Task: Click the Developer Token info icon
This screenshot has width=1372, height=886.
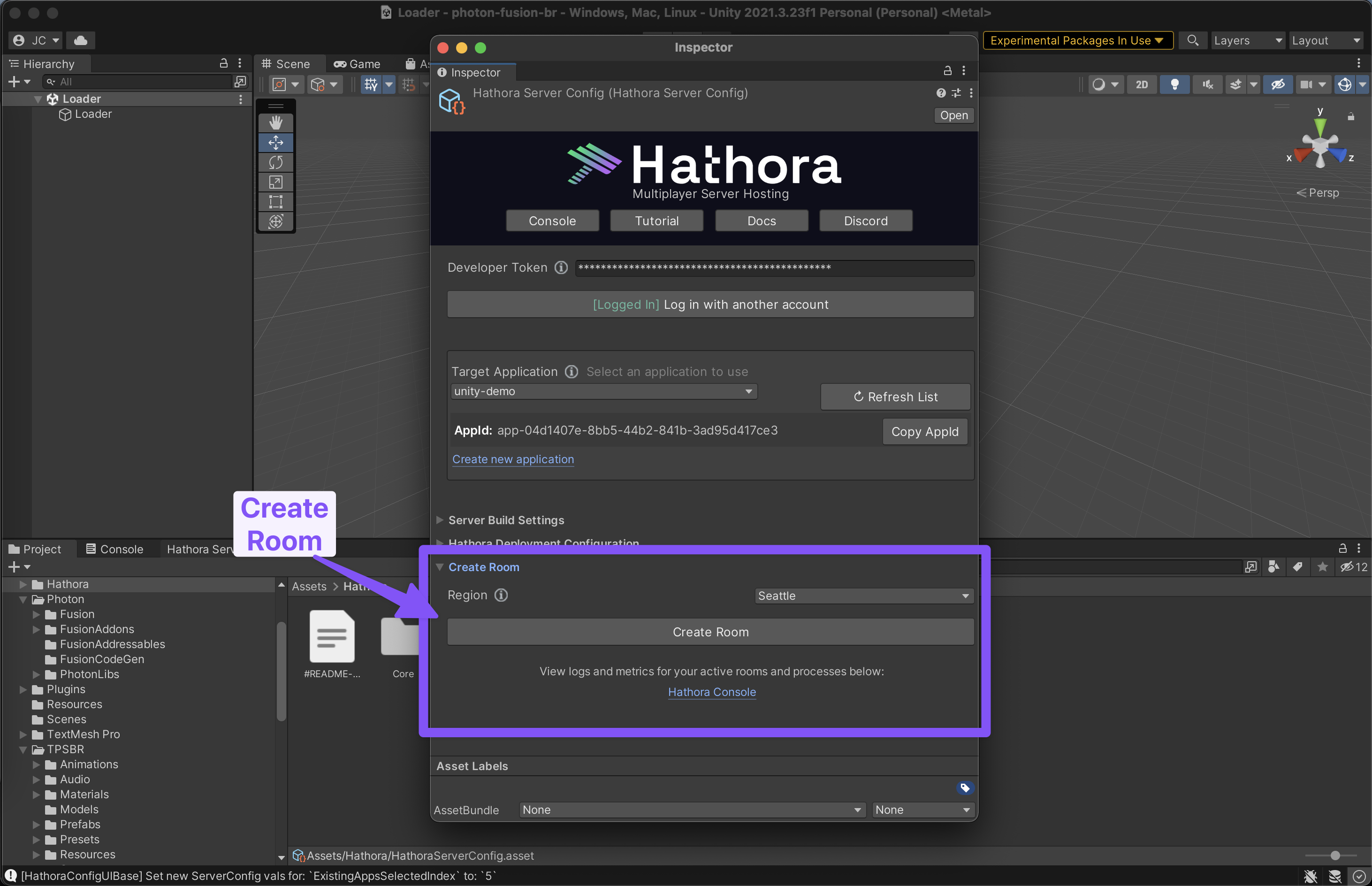Action: [561, 267]
